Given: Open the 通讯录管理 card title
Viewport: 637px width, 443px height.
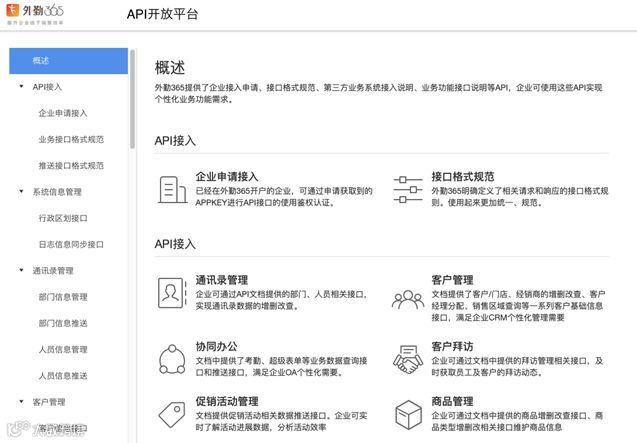Looking at the screenshot, I should [x=222, y=280].
